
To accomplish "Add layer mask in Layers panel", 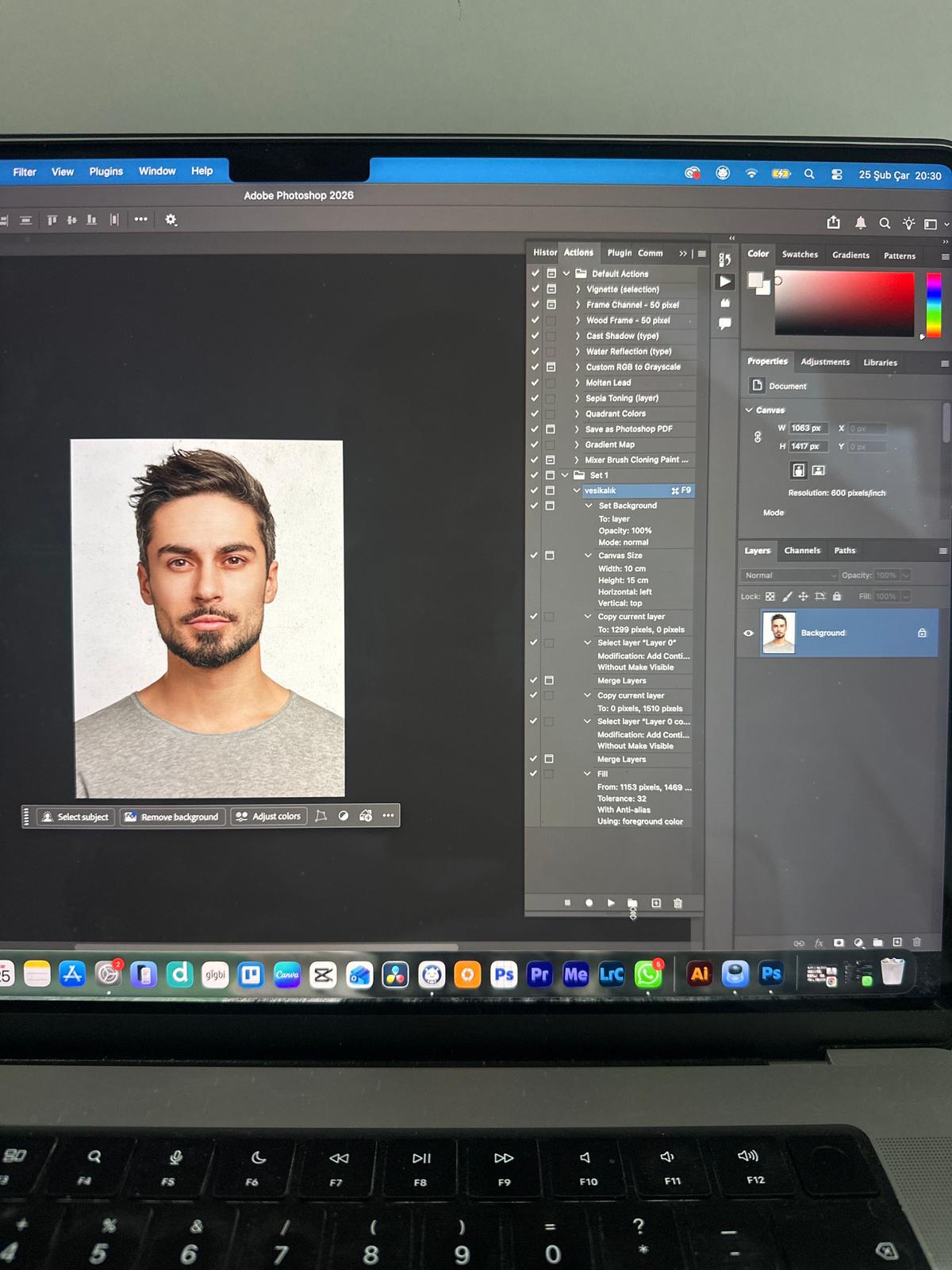I will point(839,943).
